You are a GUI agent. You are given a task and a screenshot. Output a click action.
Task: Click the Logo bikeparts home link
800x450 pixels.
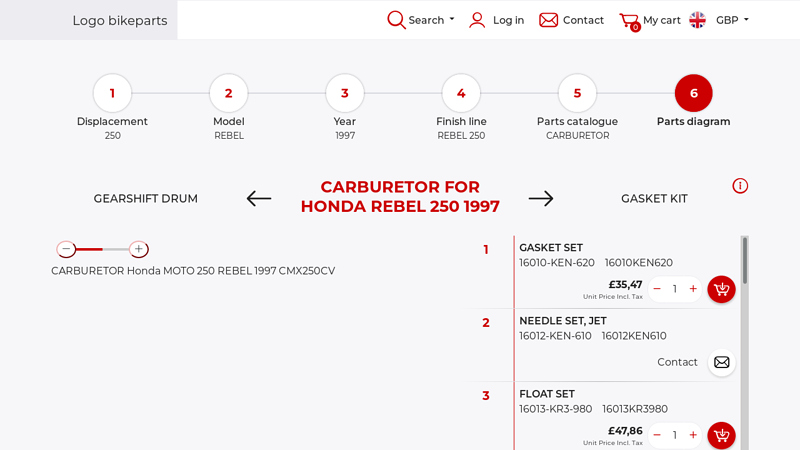(120, 20)
